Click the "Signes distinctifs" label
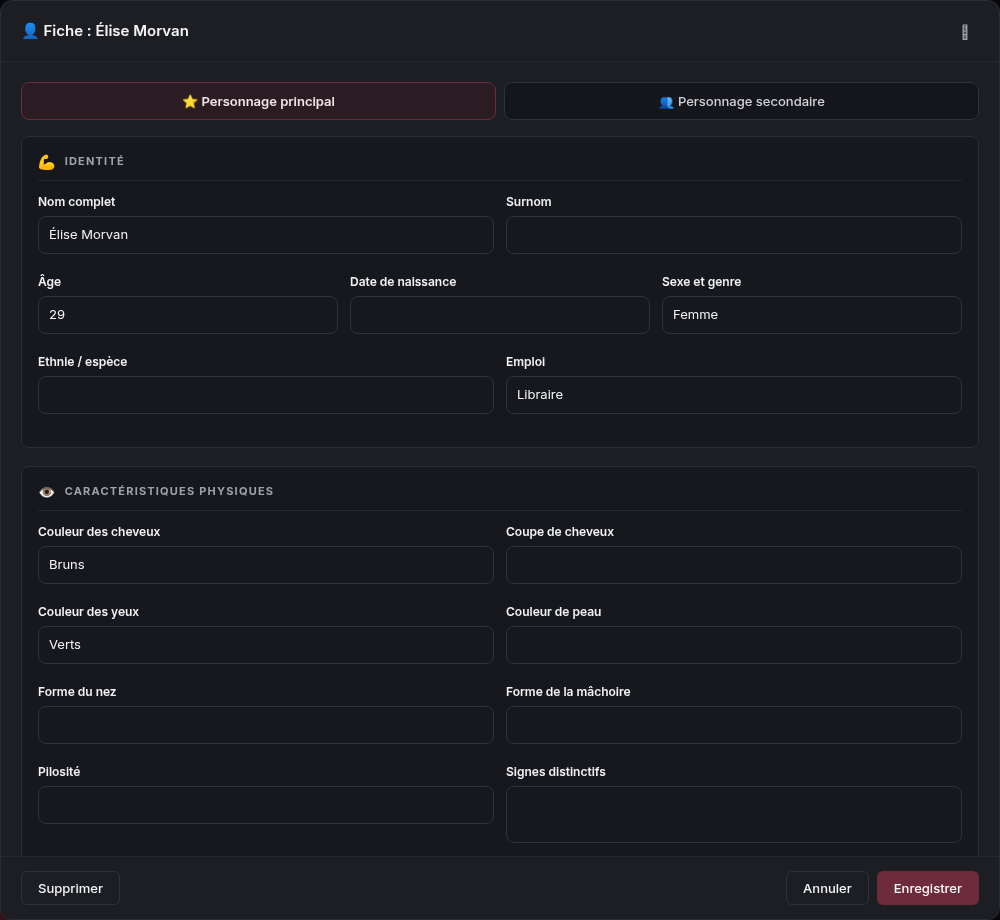Viewport: 1000px width, 920px height. pyautogui.click(x=555, y=771)
